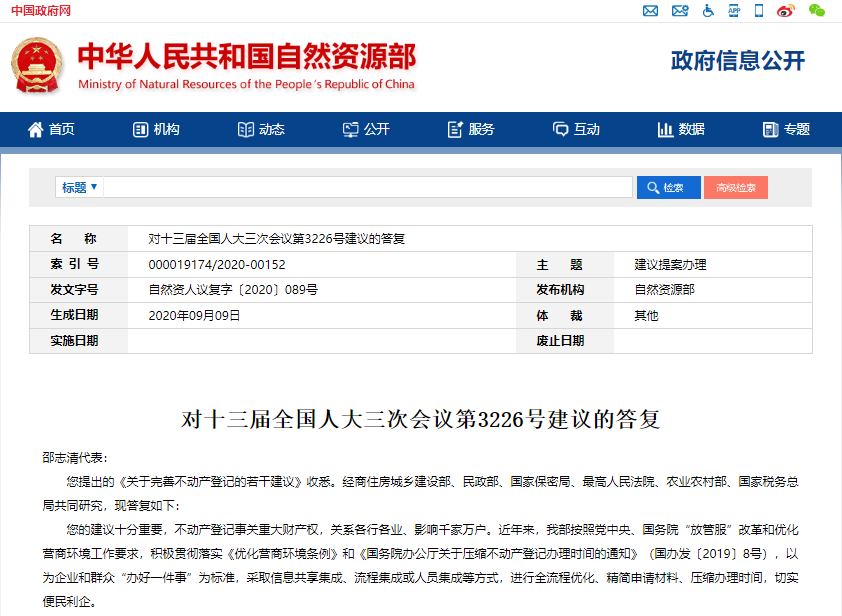This screenshot has height=616, width=842.
Task: Click the bar chart icon beside 数据
Action: (665, 129)
